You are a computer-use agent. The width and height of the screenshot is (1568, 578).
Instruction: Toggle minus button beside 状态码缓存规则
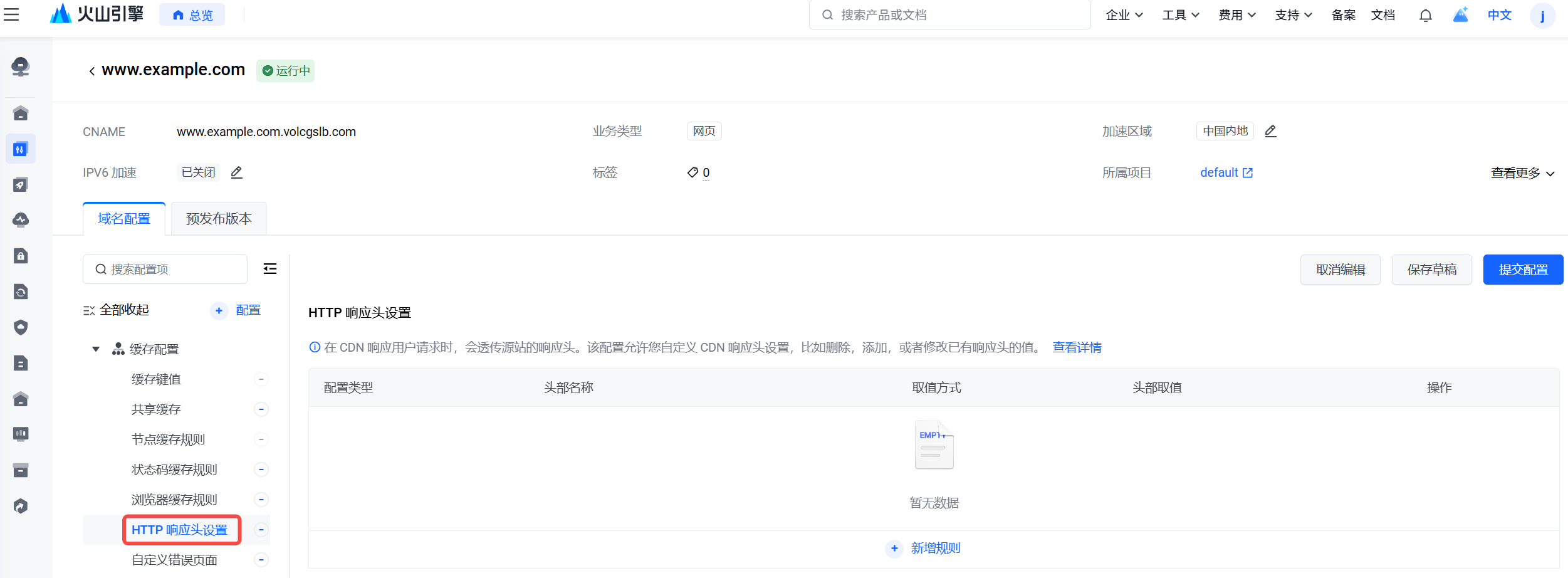[x=261, y=470]
